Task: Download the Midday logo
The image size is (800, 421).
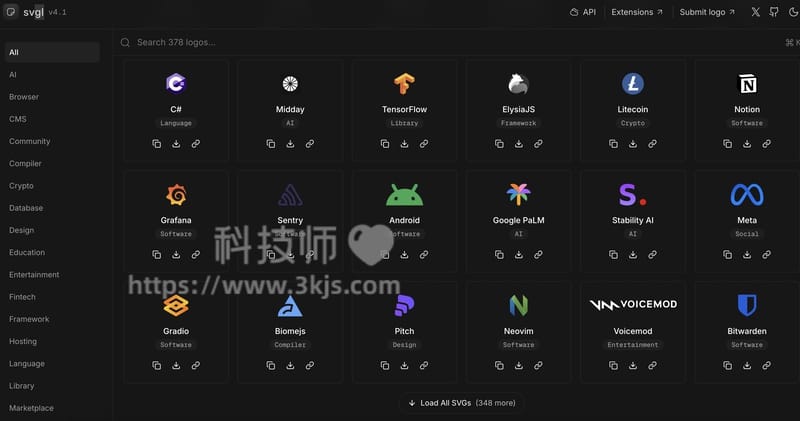Action: [x=290, y=144]
